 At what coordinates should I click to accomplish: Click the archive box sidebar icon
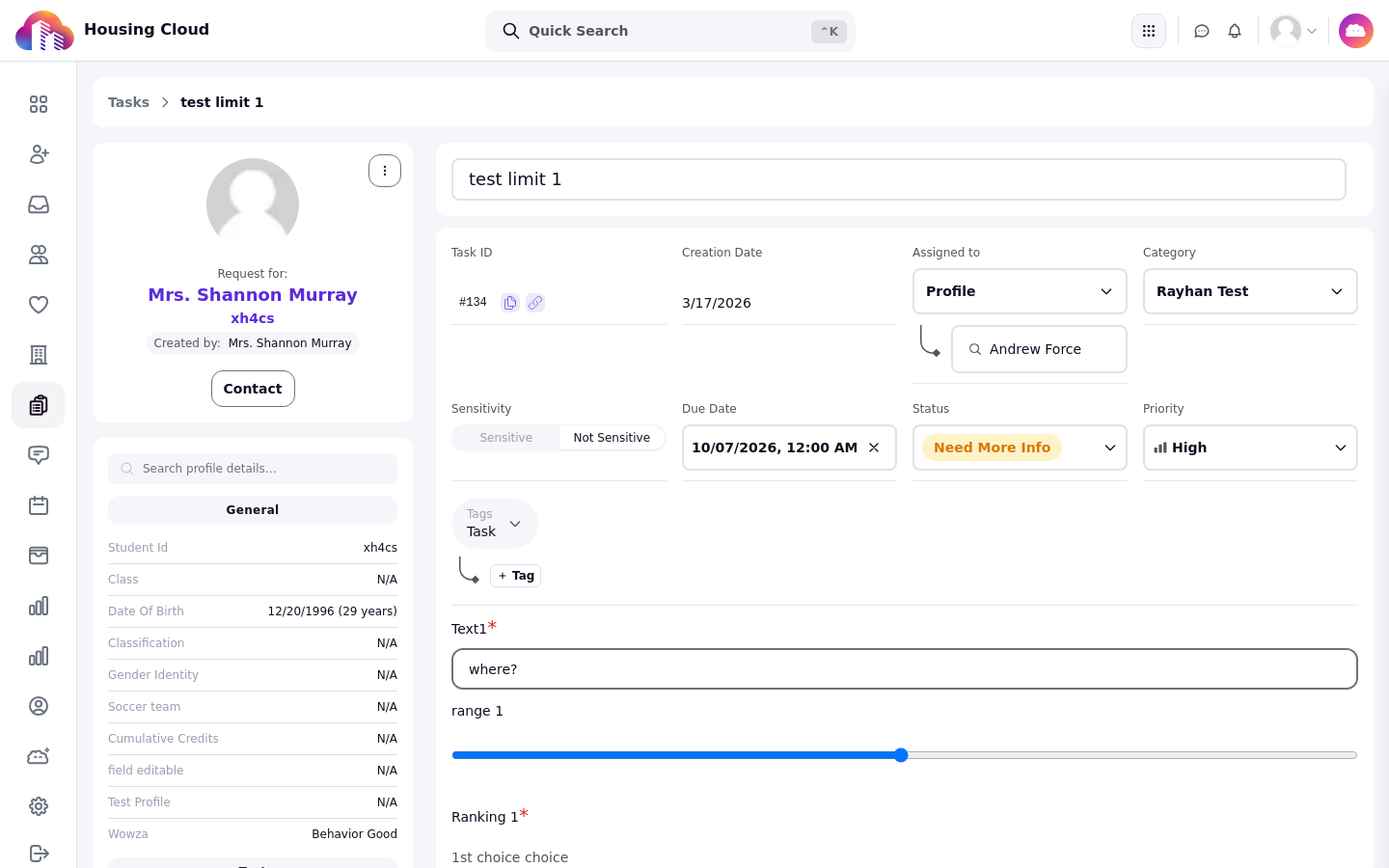[x=39, y=556]
